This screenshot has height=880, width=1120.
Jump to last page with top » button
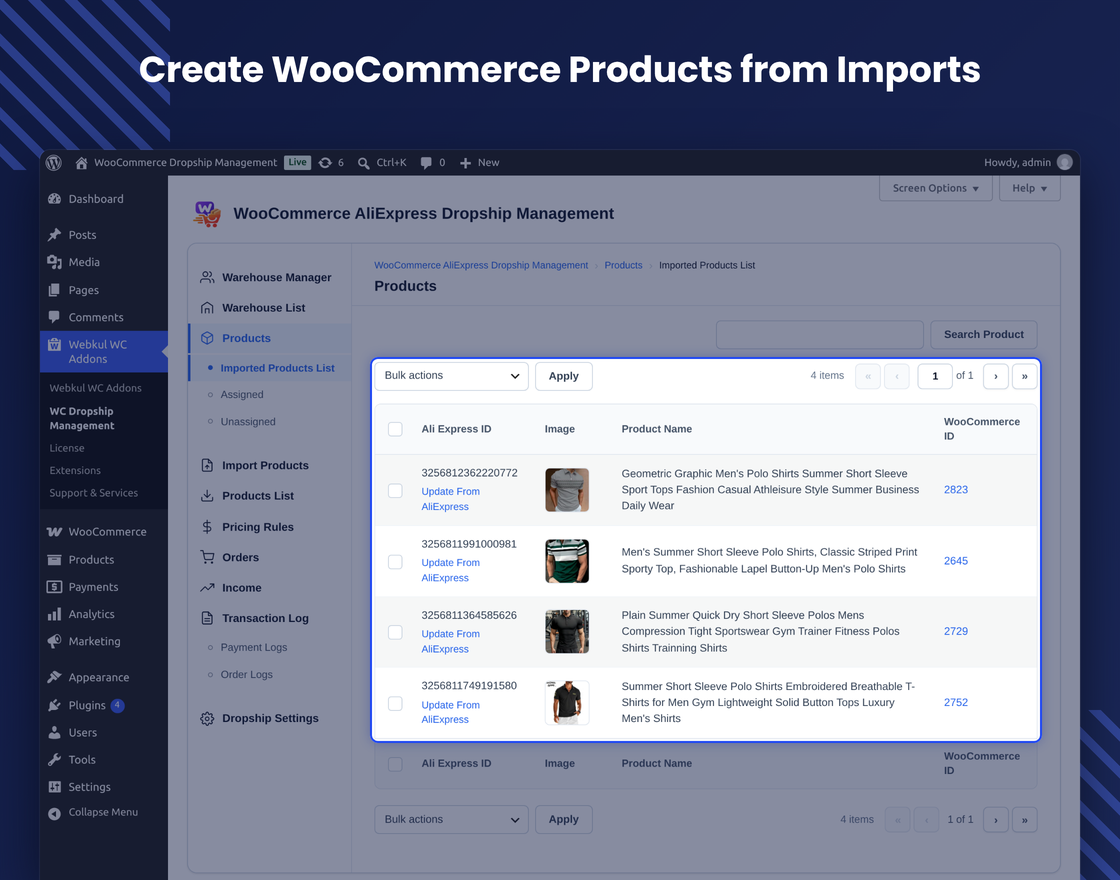1024,376
